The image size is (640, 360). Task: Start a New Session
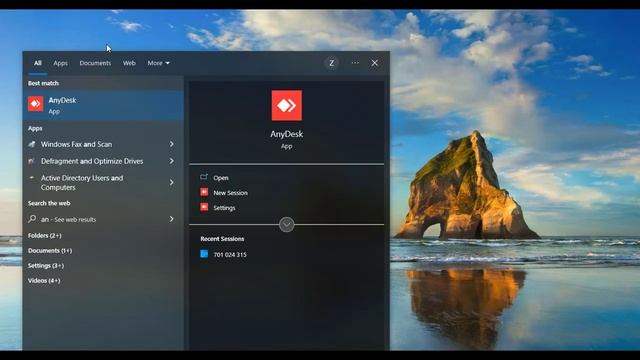point(230,193)
